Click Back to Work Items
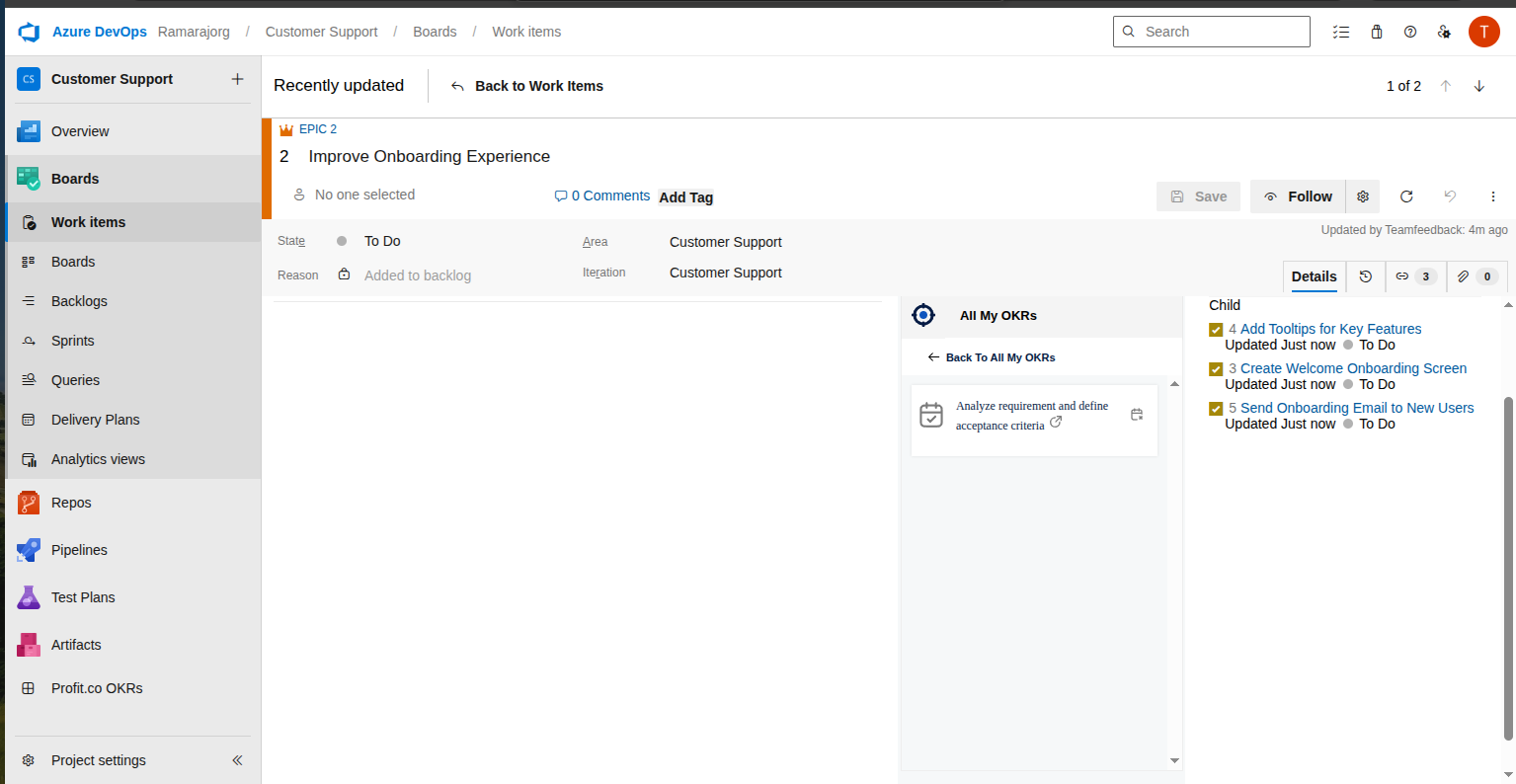The height and width of the screenshot is (784, 1516). click(x=527, y=86)
